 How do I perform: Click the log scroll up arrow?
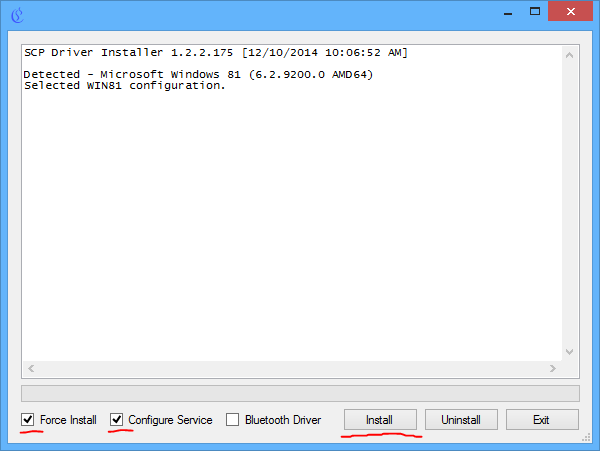coord(569,55)
